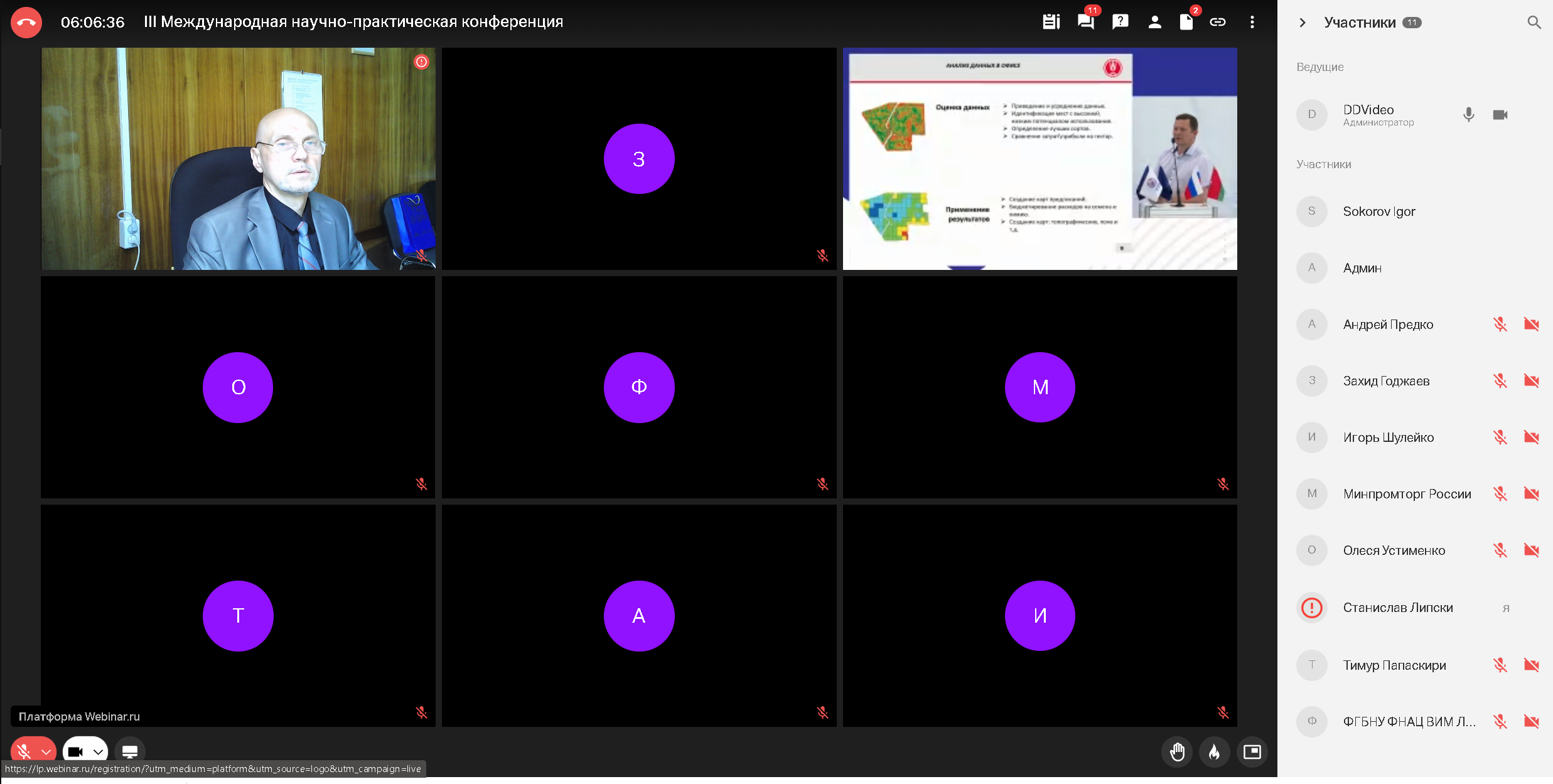The width and height of the screenshot is (1553, 784).
Task: Open the questions panel icon
Action: 1120,22
